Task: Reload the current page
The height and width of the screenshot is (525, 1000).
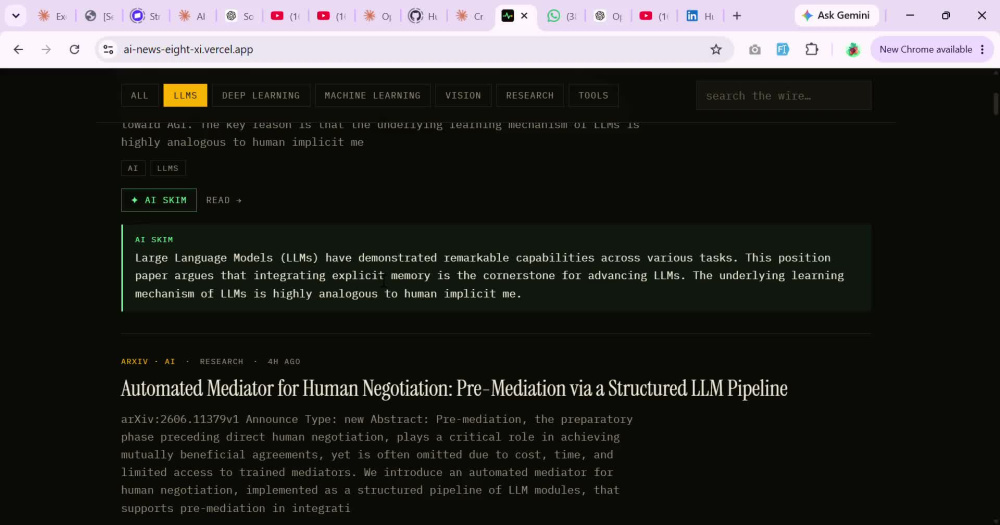Action: click(x=74, y=49)
